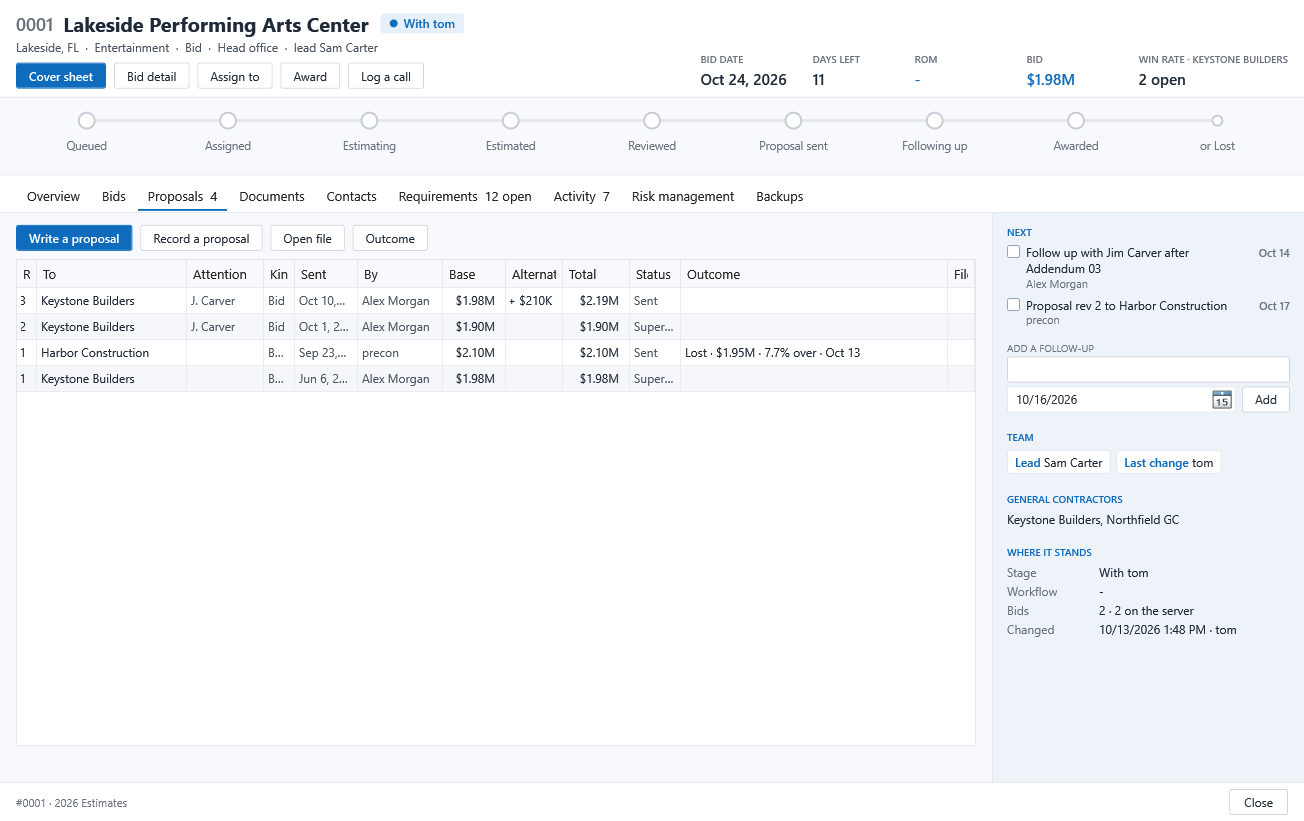Click the 'With tom' status badge
The image size is (1304, 821).
[x=422, y=24]
